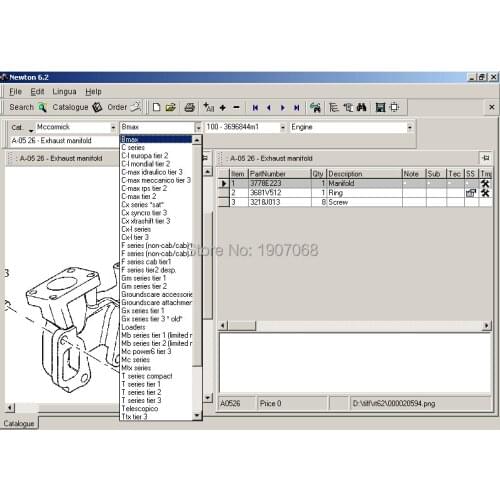Expand the 100 - 3696844m1 dropdown

pyautogui.click(x=283, y=127)
